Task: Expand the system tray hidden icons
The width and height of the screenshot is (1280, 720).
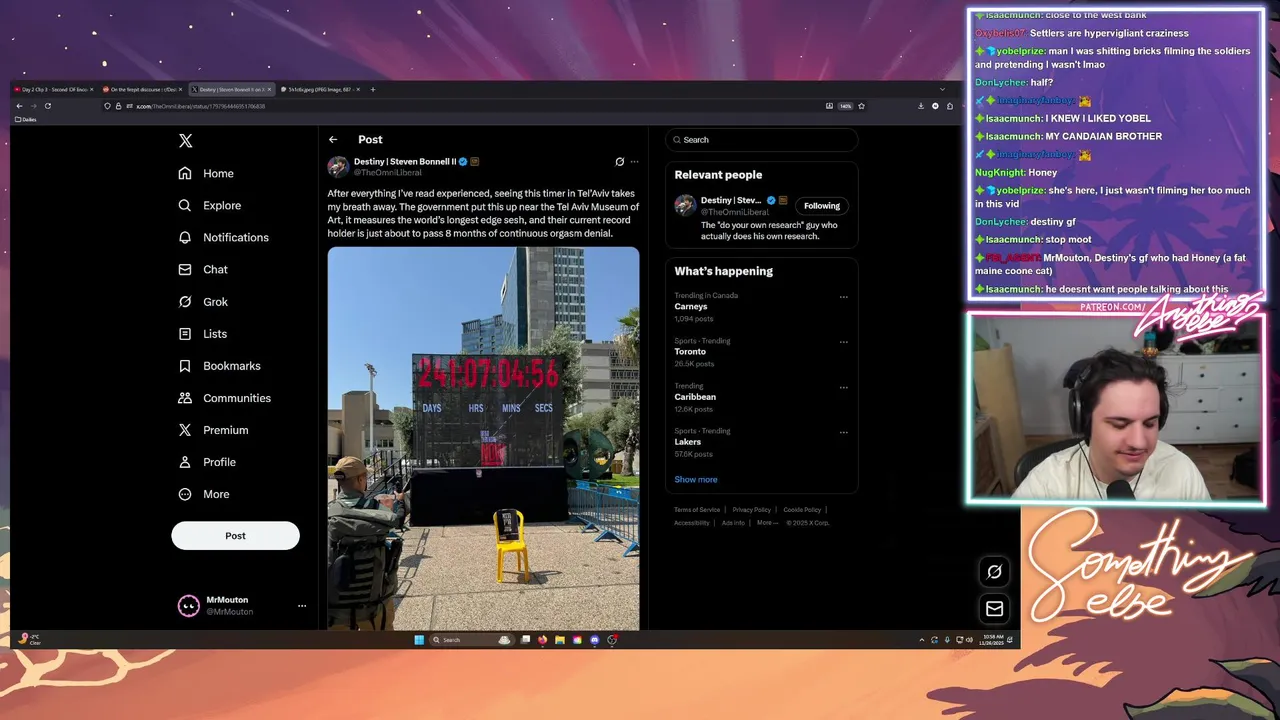Action: point(921,640)
